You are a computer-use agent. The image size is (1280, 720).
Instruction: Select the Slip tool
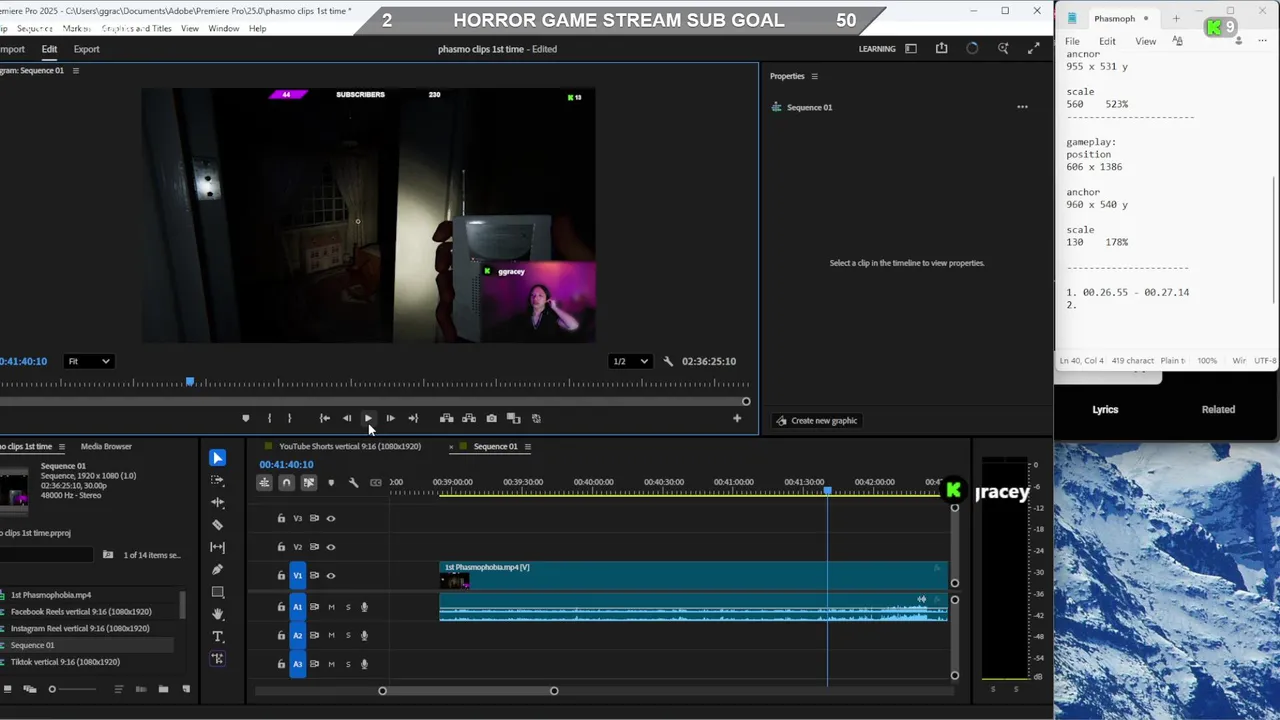(217, 547)
